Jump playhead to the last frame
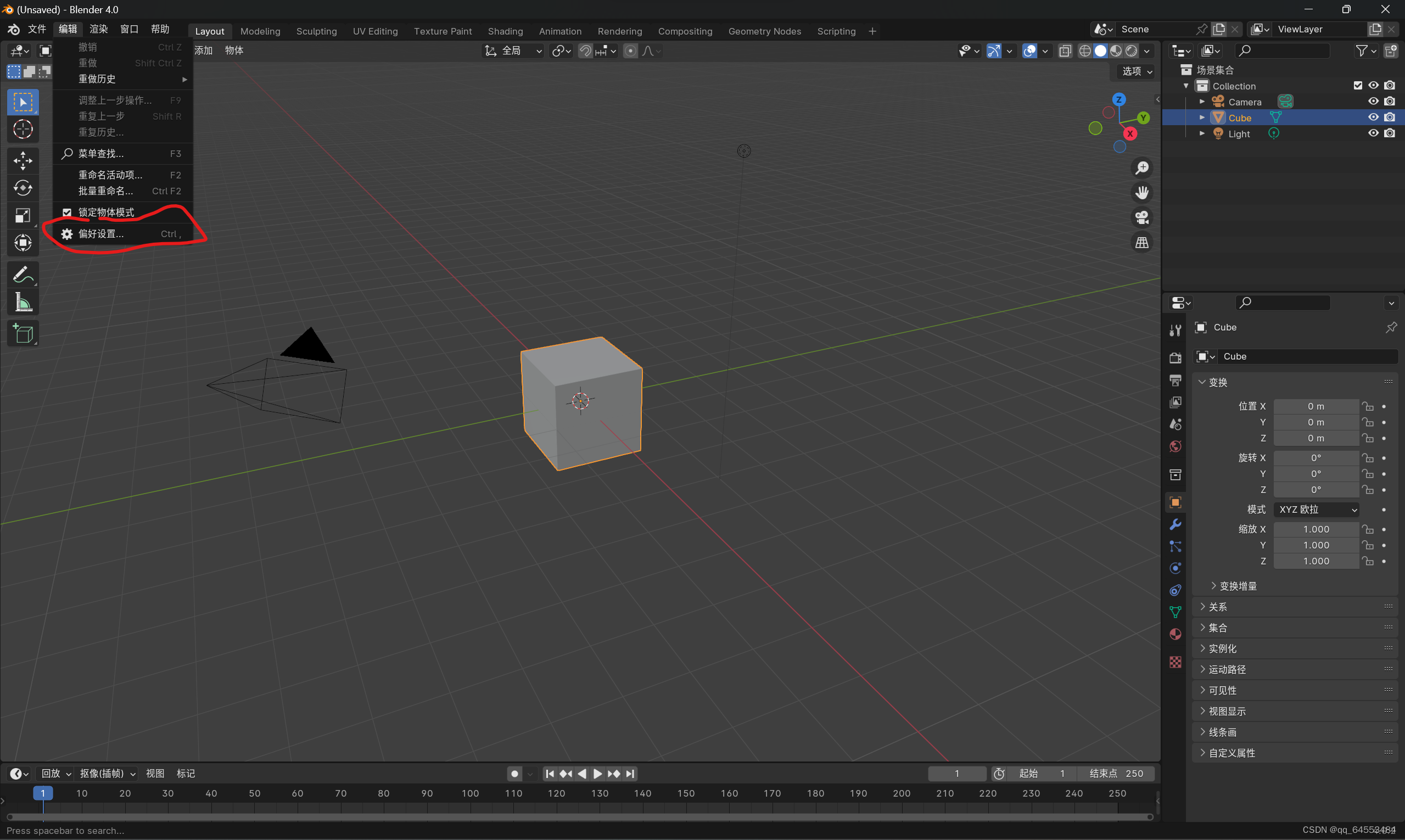 click(631, 774)
